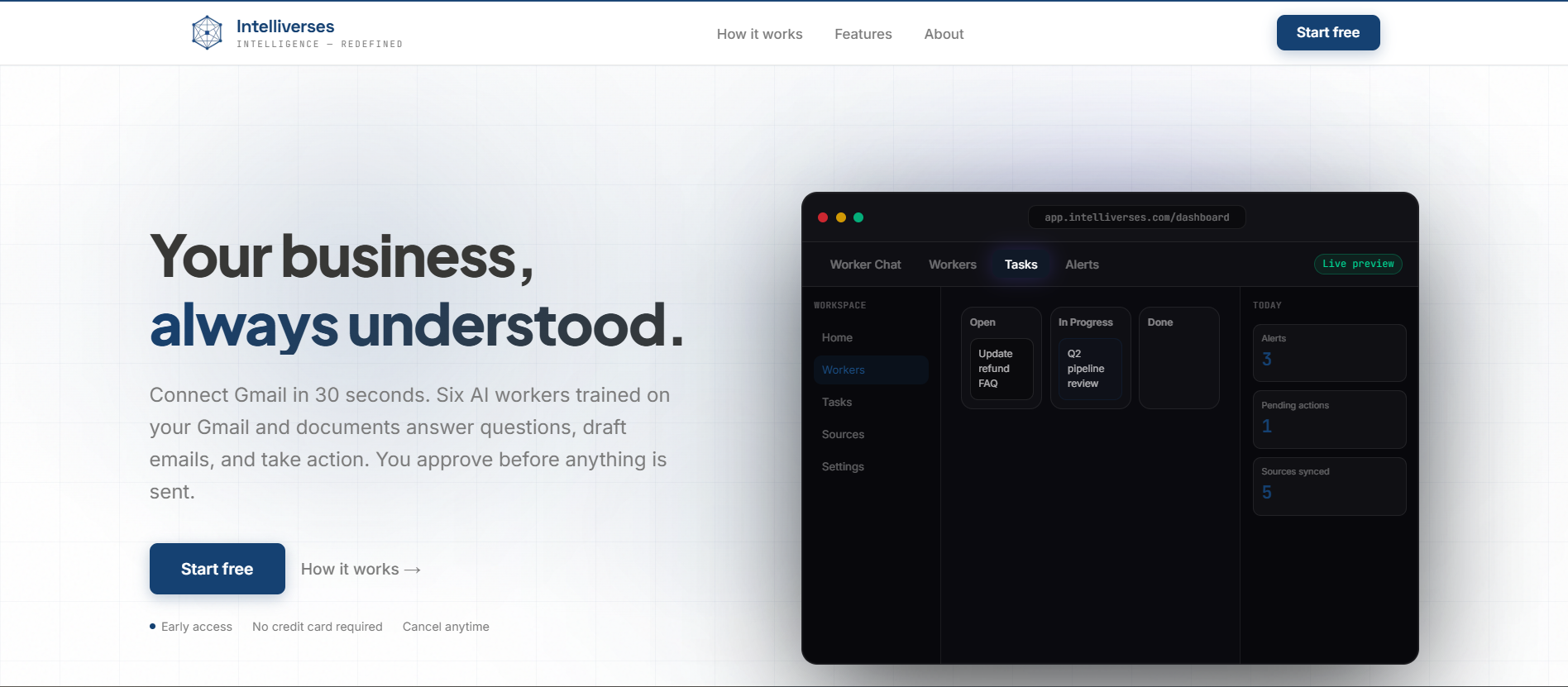Click the TODAY panel heading
Viewport: 1568px width, 687px height.
point(1267,305)
